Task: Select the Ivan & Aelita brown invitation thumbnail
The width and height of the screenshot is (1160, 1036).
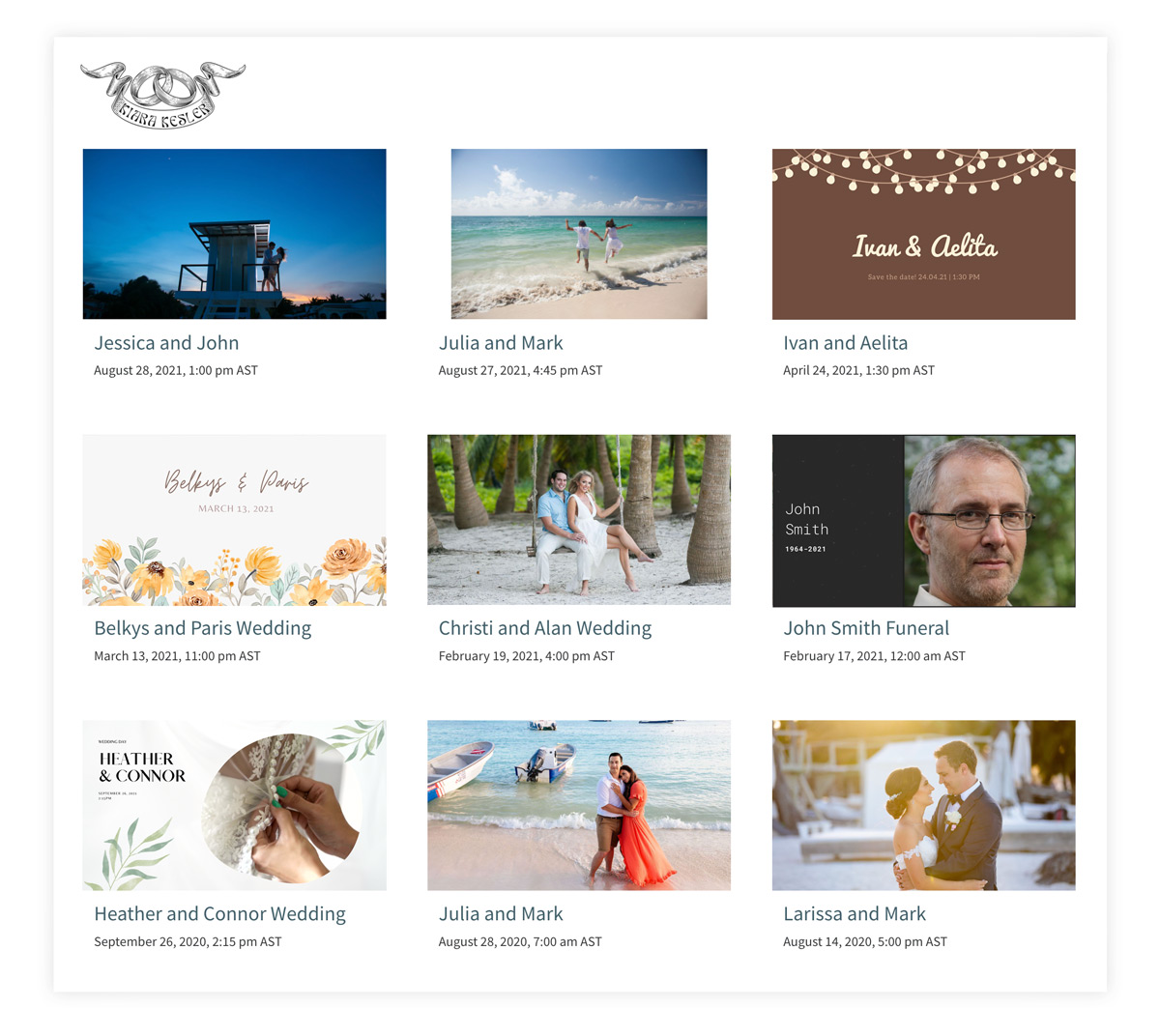Action: pos(924,234)
